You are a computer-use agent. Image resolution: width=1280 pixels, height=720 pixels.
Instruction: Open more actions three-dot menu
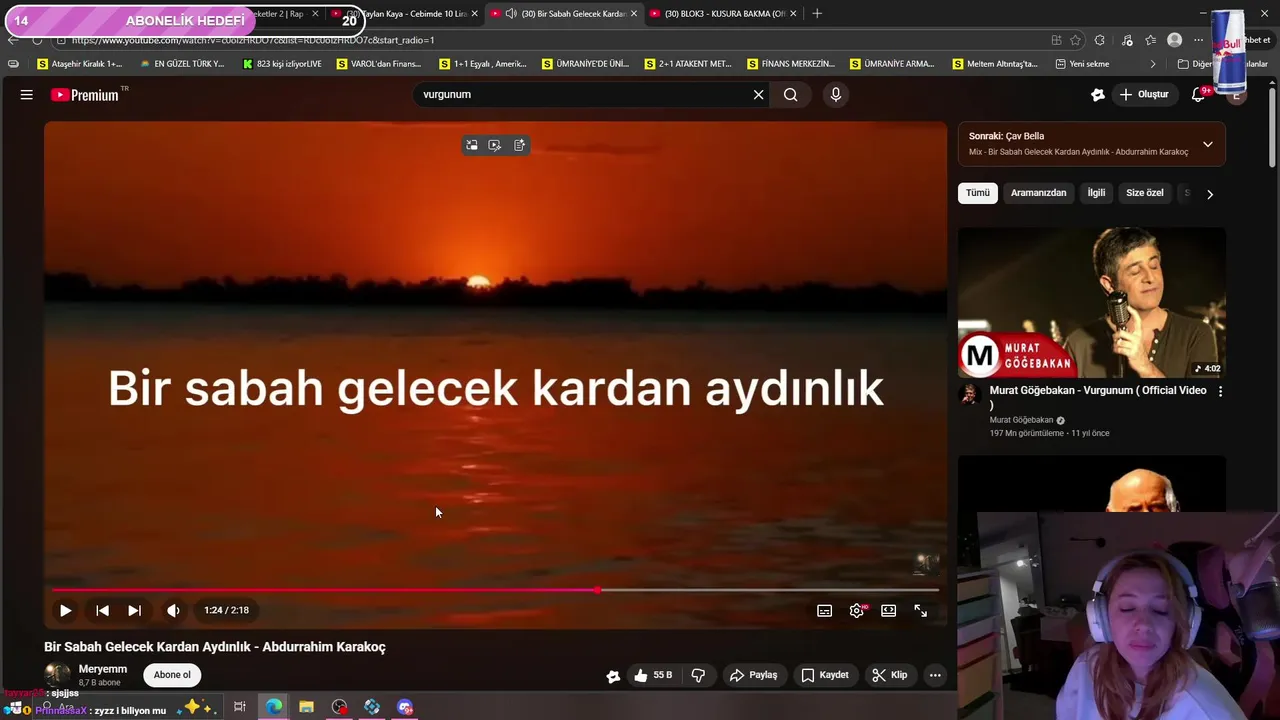pyautogui.click(x=935, y=675)
